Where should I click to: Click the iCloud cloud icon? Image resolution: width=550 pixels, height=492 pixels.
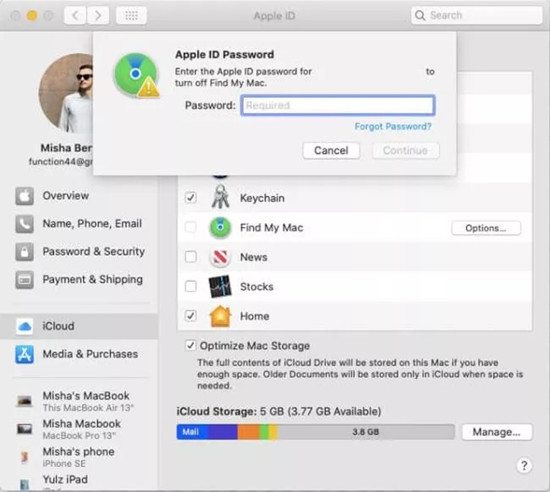coord(24,326)
